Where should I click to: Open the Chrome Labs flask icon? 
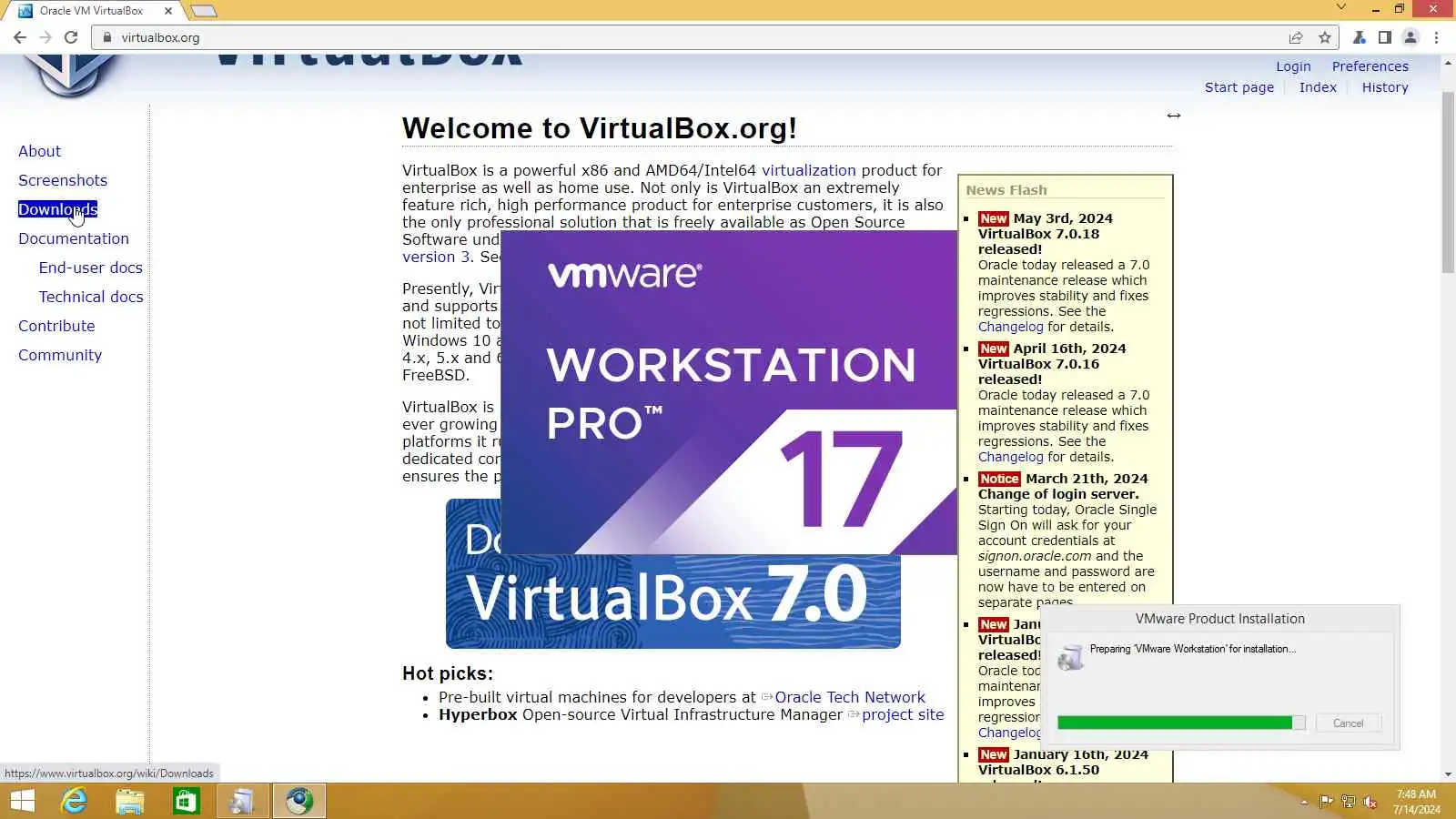coord(1359,37)
